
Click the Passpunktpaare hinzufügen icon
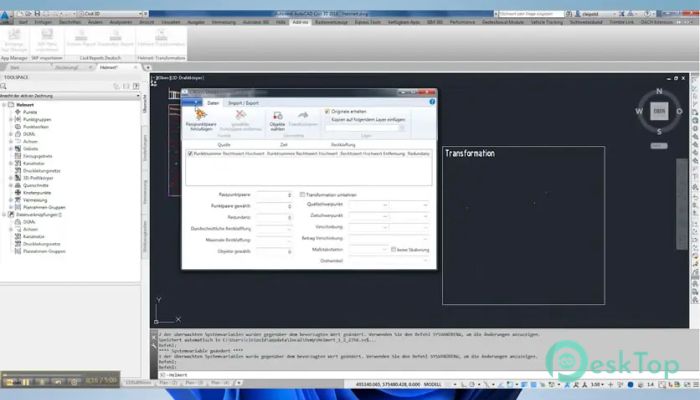(x=200, y=115)
